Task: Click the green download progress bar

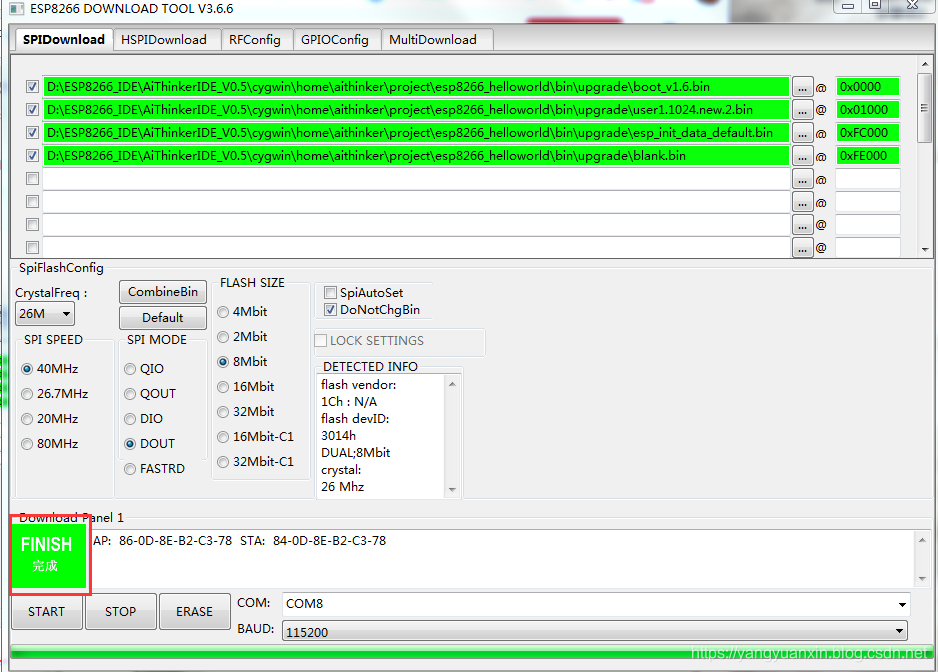Action: point(471,652)
